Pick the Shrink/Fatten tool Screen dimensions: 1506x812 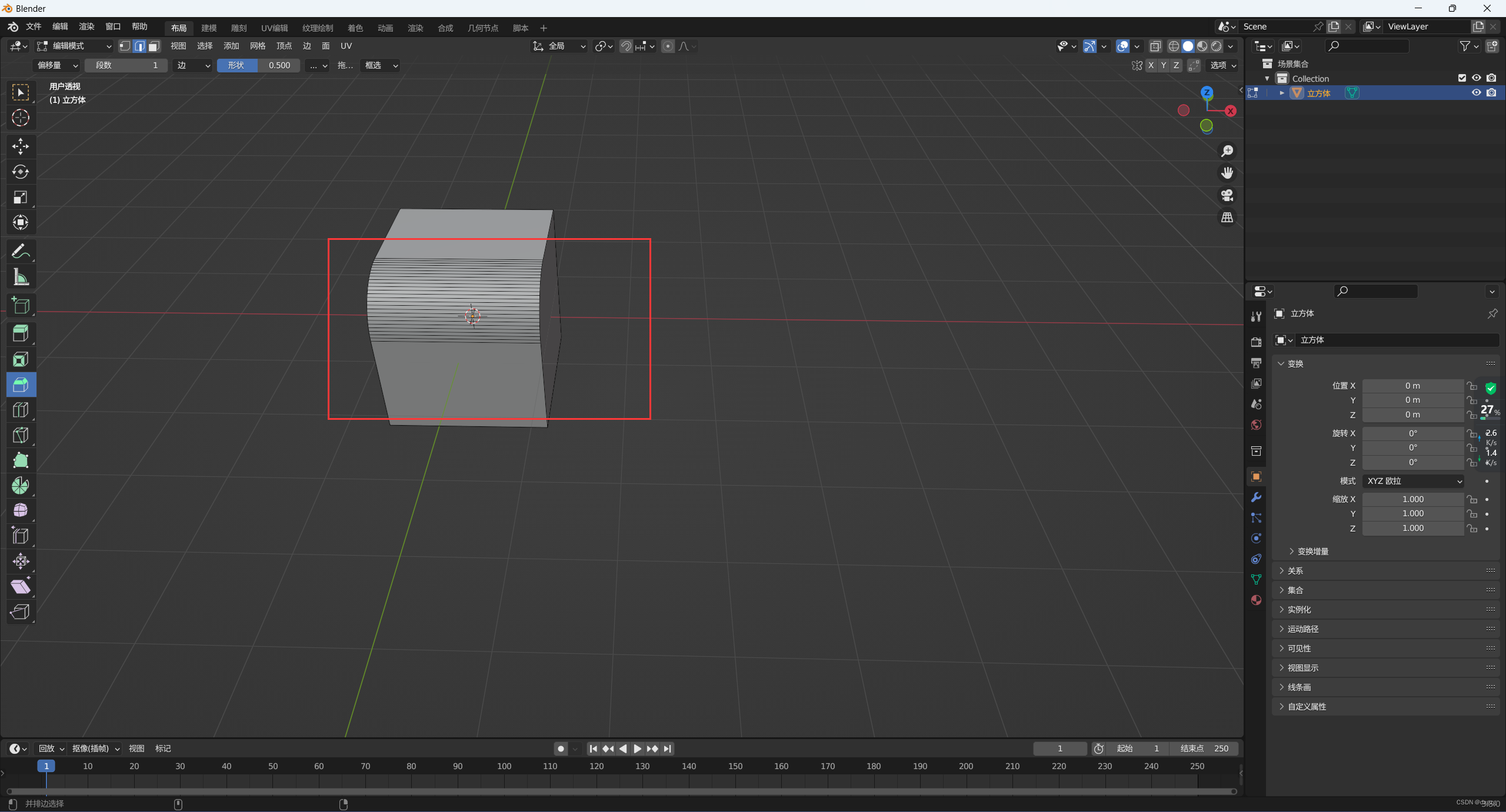pos(21,562)
